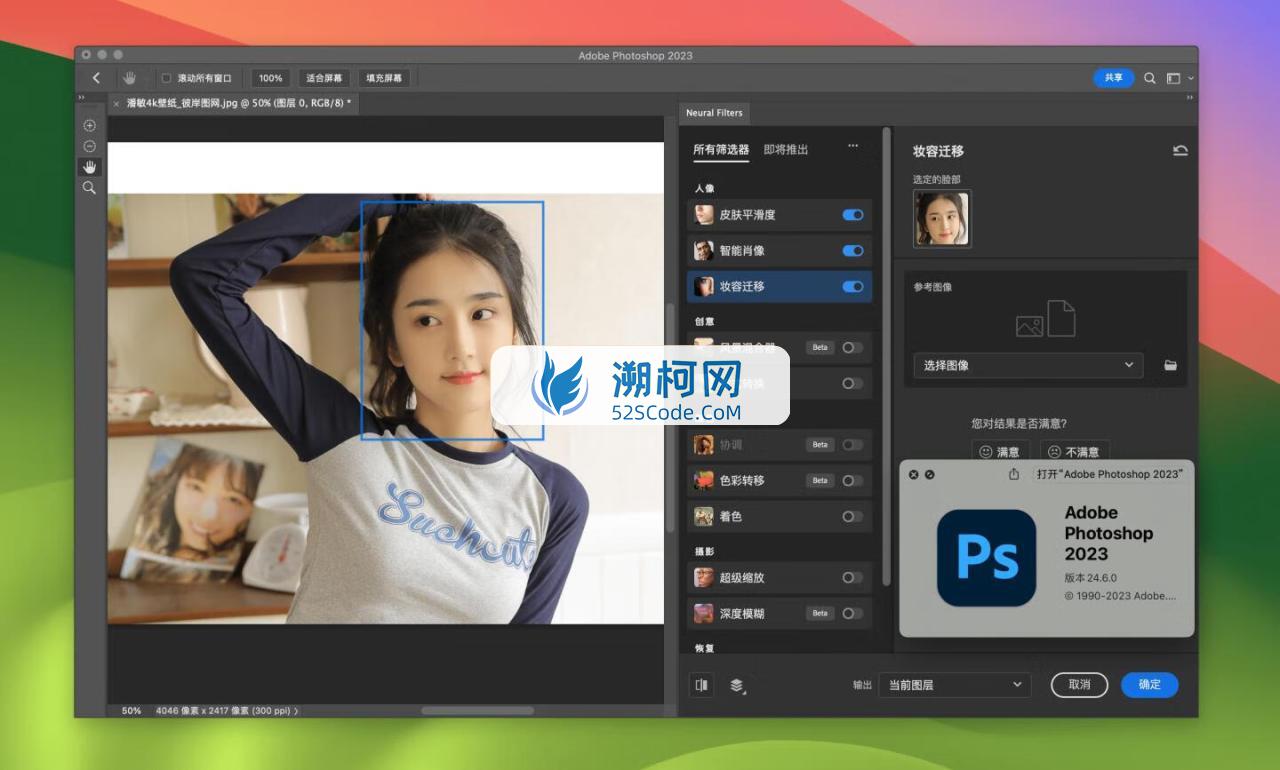This screenshot has height=770, width=1280.
Task: Open the workspace layout icon
Action: click(x=1174, y=78)
